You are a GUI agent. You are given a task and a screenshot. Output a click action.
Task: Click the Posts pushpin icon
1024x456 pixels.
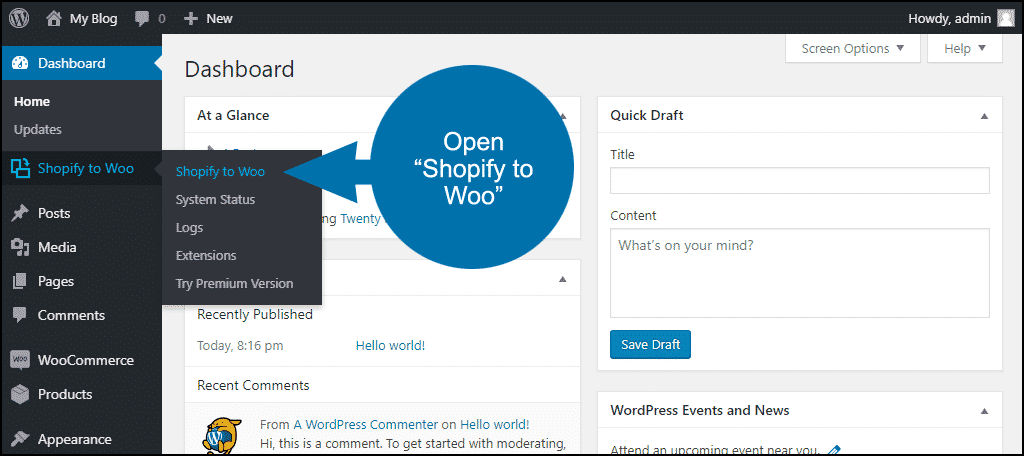click(x=20, y=214)
